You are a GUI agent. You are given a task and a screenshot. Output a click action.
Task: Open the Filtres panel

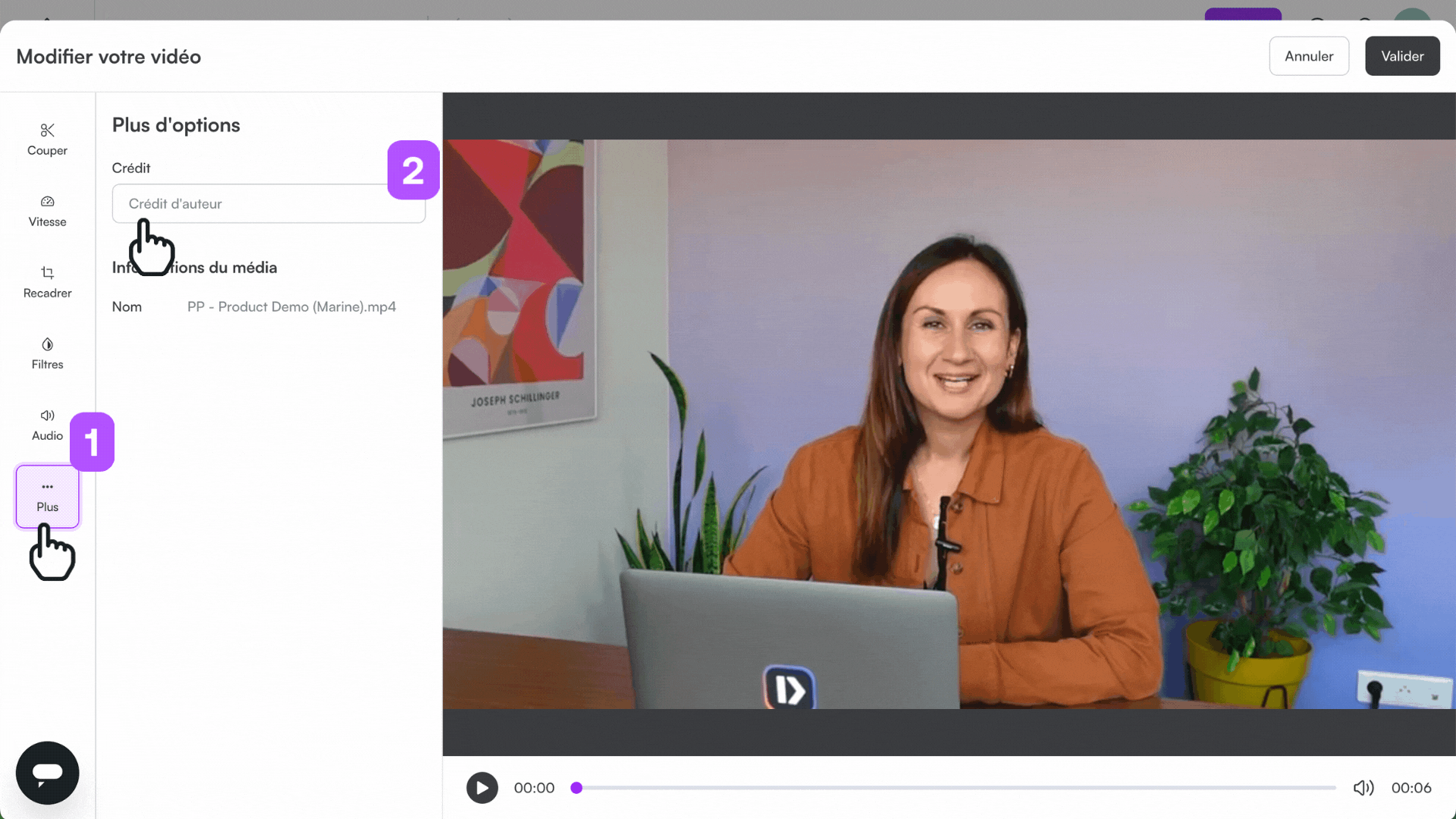click(46, 353)
